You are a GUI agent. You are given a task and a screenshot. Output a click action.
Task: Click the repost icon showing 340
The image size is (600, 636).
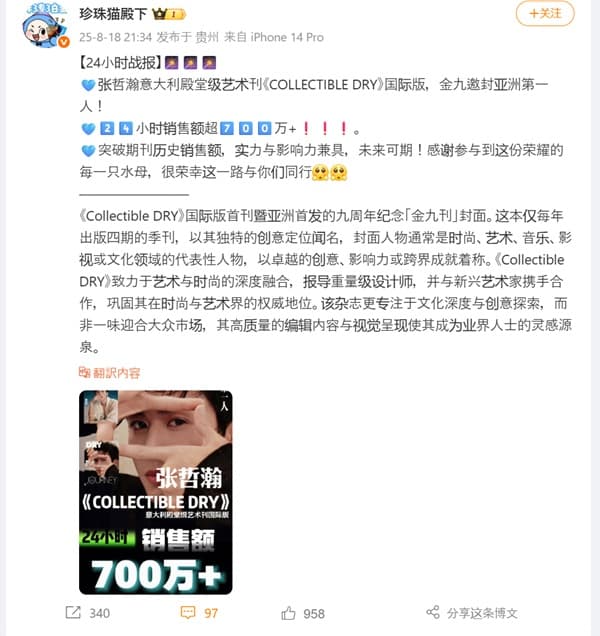tap(73, 612)
